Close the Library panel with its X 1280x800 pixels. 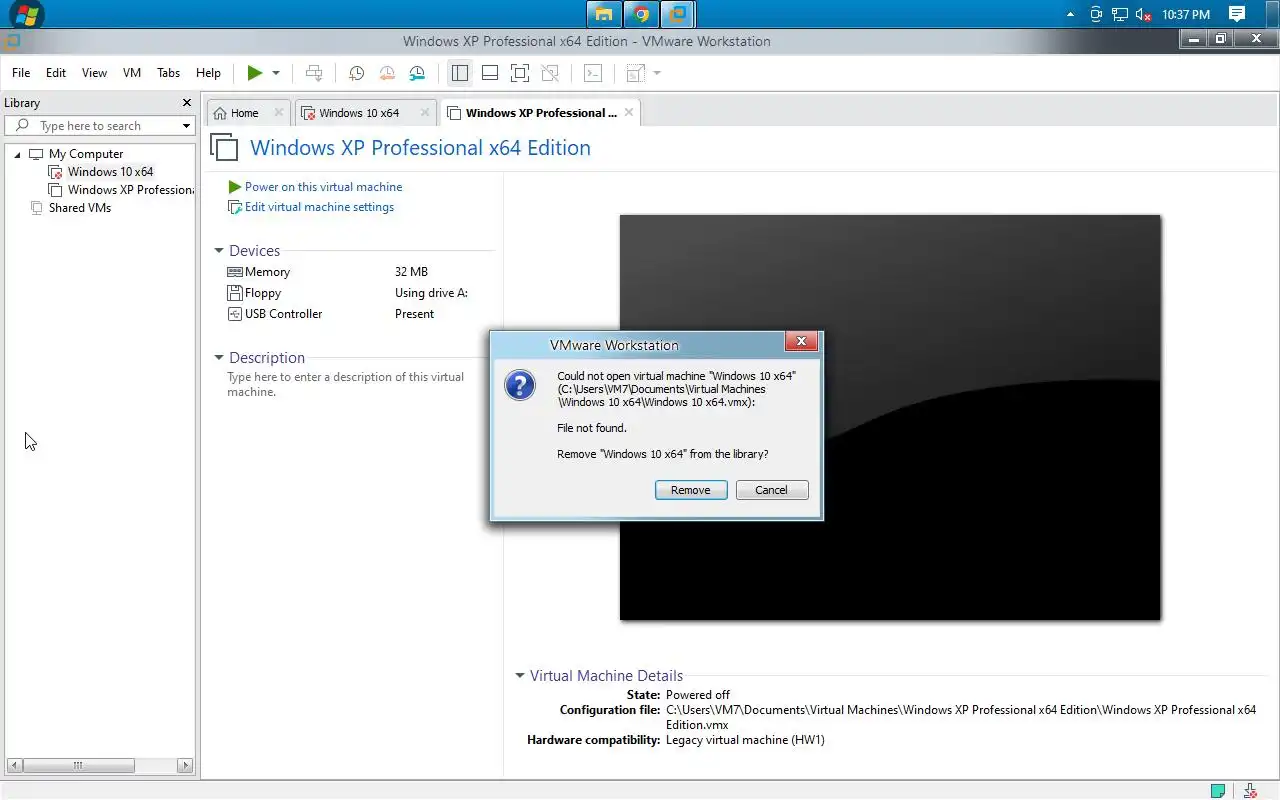pyautogui.click(x=186, y=102)
